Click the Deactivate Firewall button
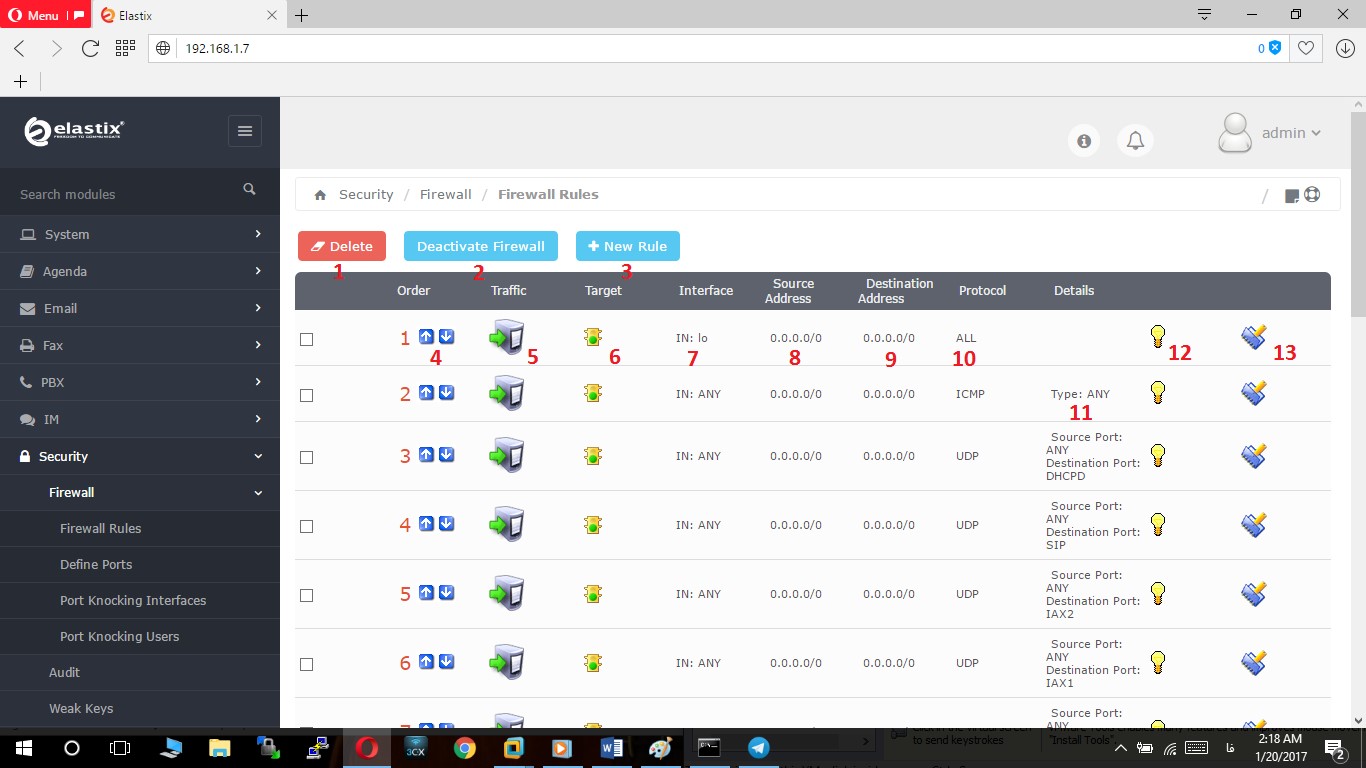The height and width of the screenshot is (768, 1366). coord(480,246)
